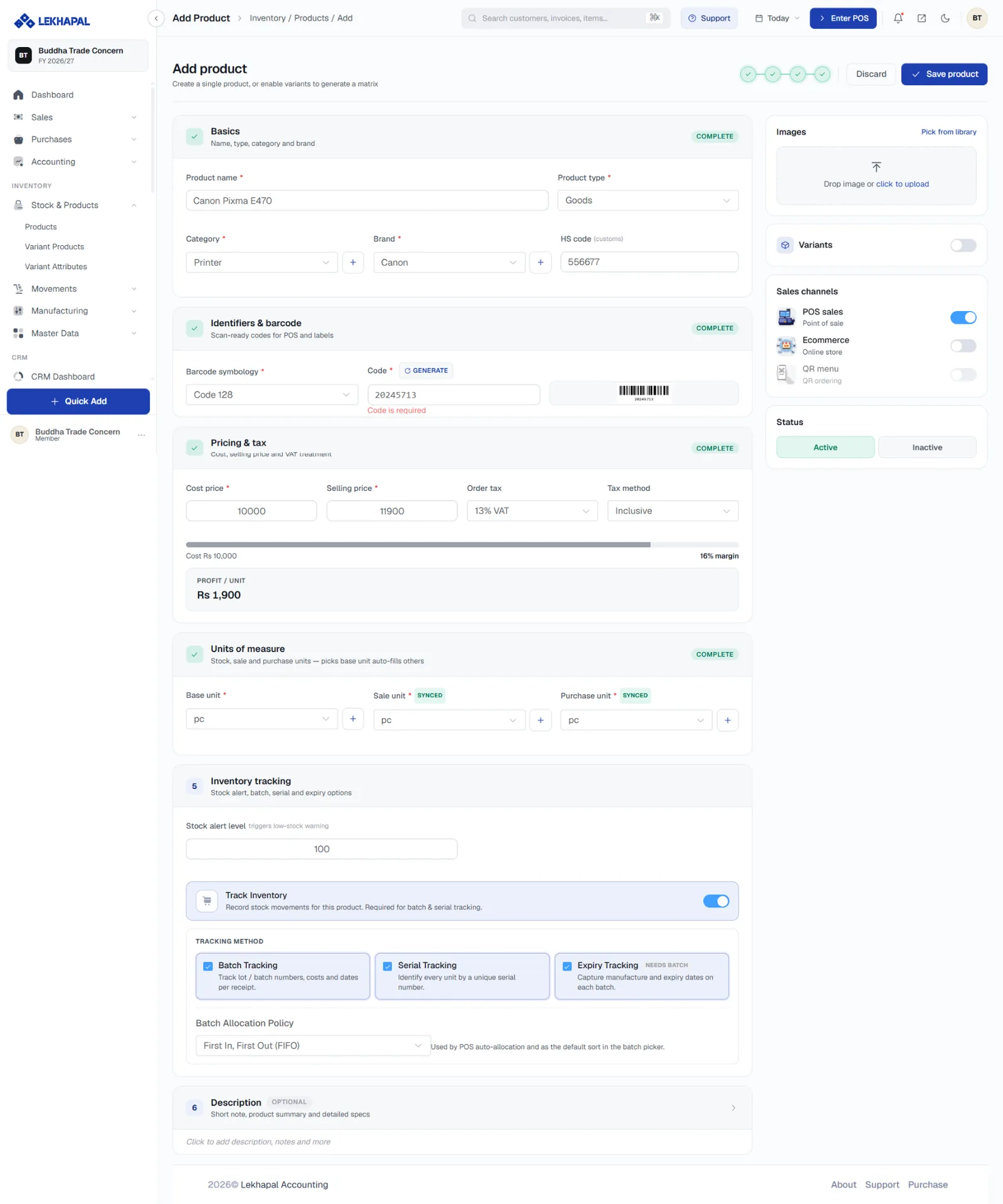The image size is (1003, 1204).
Task: Open Barcode symbology dropdown
Action: (272, 394)
